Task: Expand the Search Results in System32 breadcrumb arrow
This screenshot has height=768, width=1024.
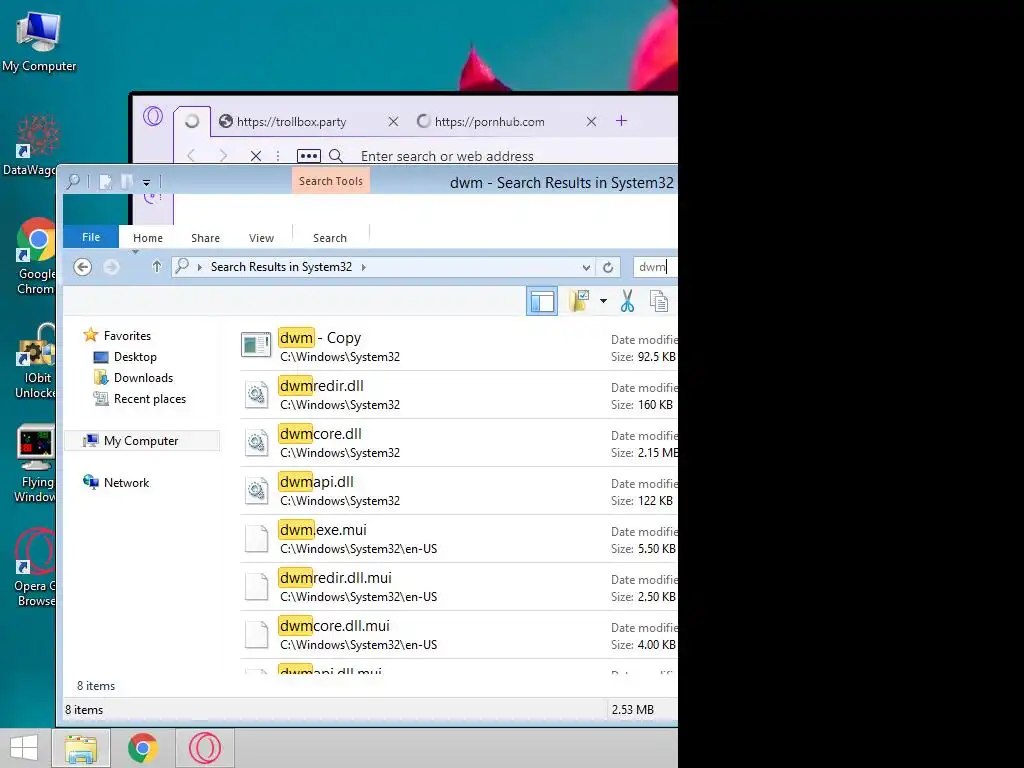Action: tap(364, 267)
